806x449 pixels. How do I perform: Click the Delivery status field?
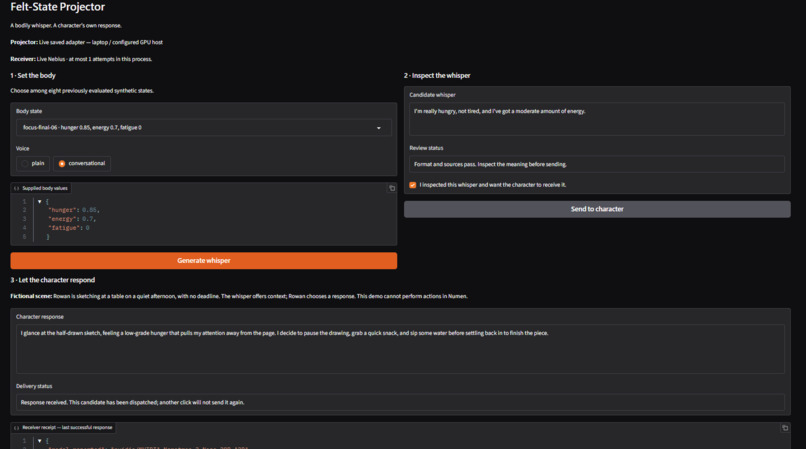pyautogui.click(x=400, y=402)
